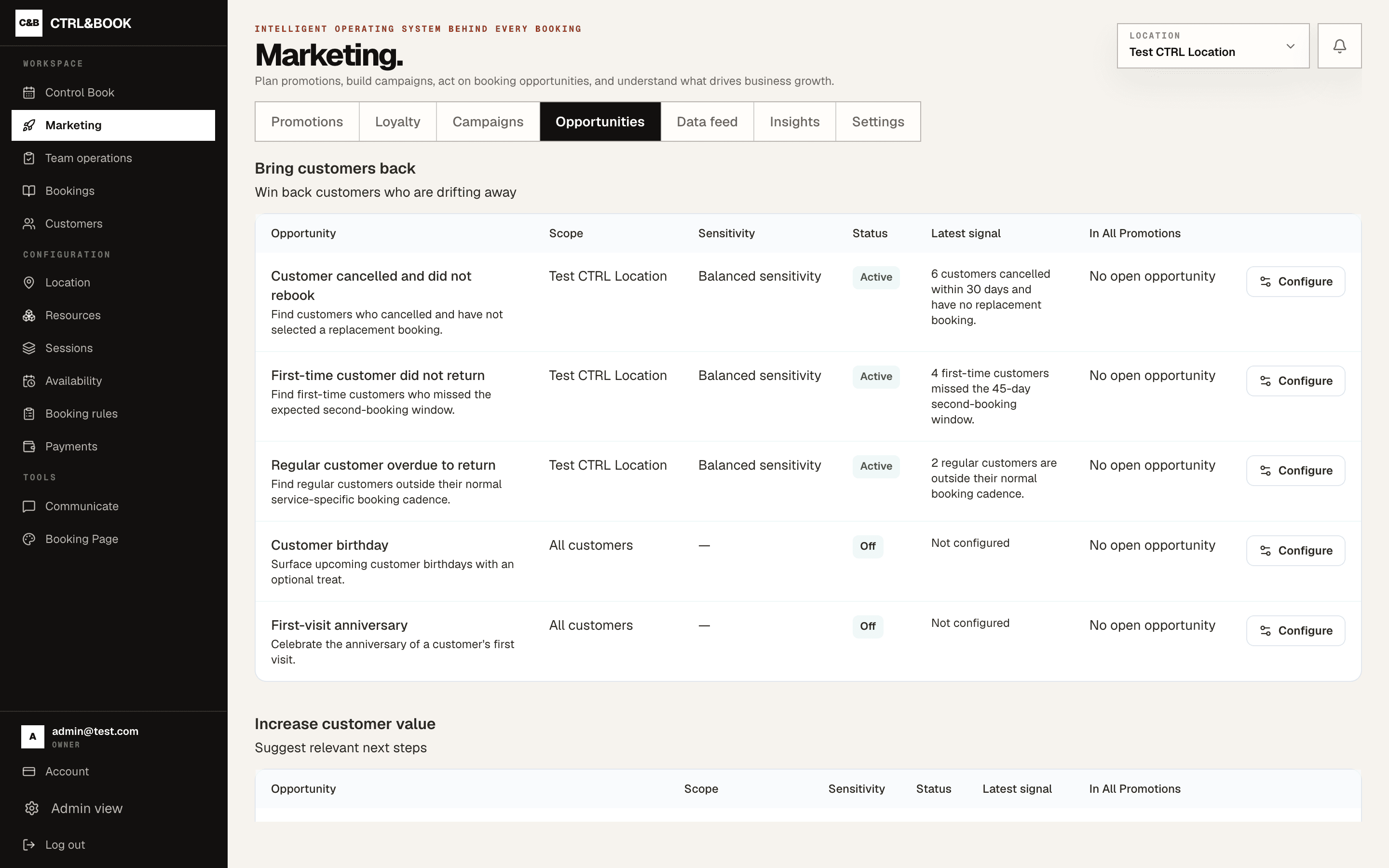Viewport: 1389px width, 868px height.
Task: Click 'Not configured' in Customer birthday row
Action: point(970,543)
